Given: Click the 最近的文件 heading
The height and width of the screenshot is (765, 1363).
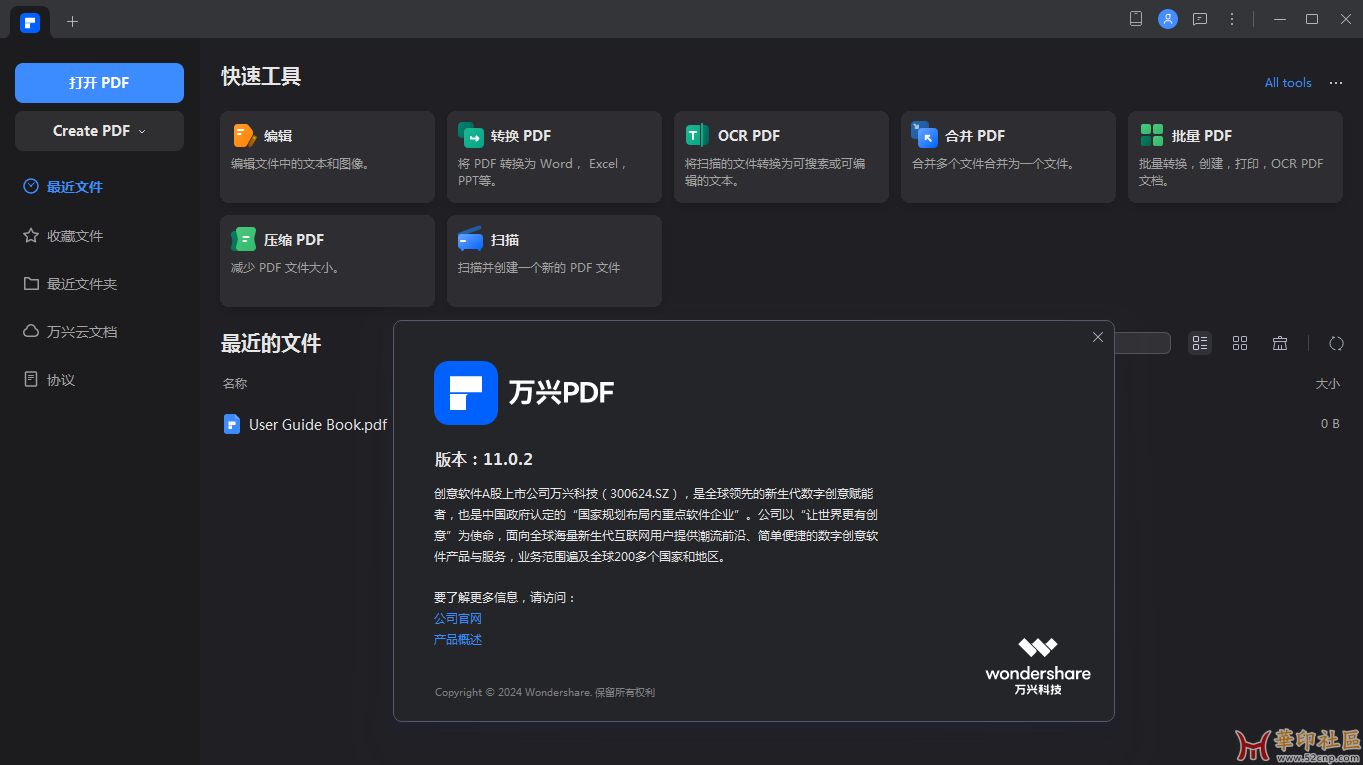Looking at the screenshot, I should point(271,344).
